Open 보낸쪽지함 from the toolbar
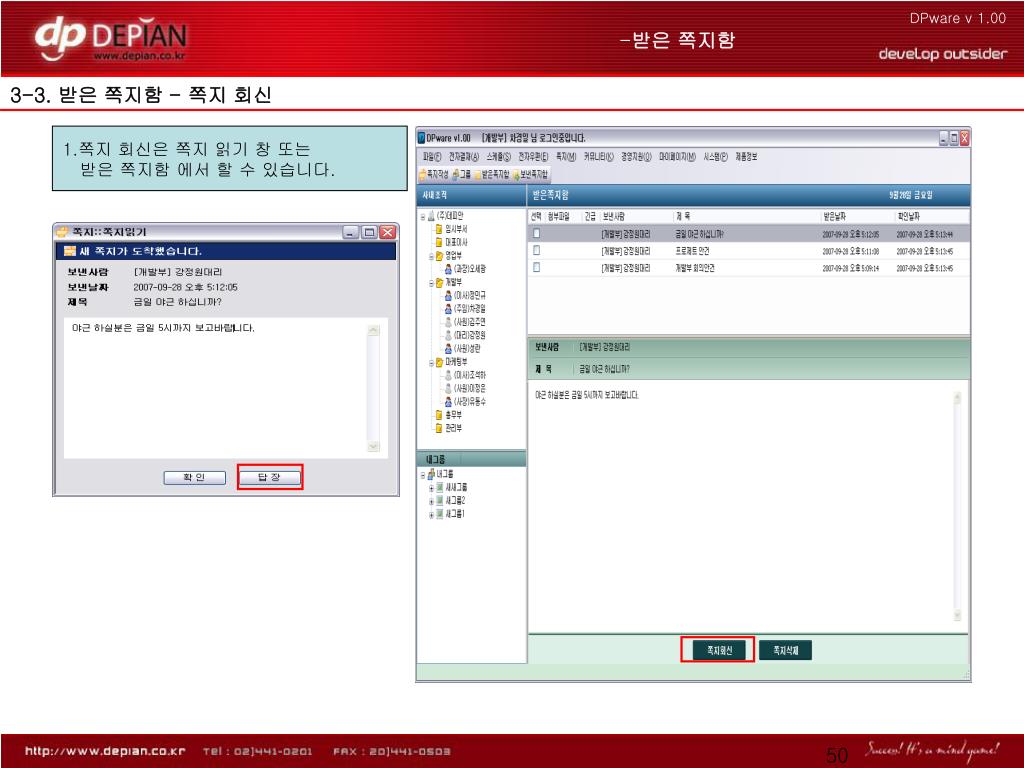 pos(530,174)
